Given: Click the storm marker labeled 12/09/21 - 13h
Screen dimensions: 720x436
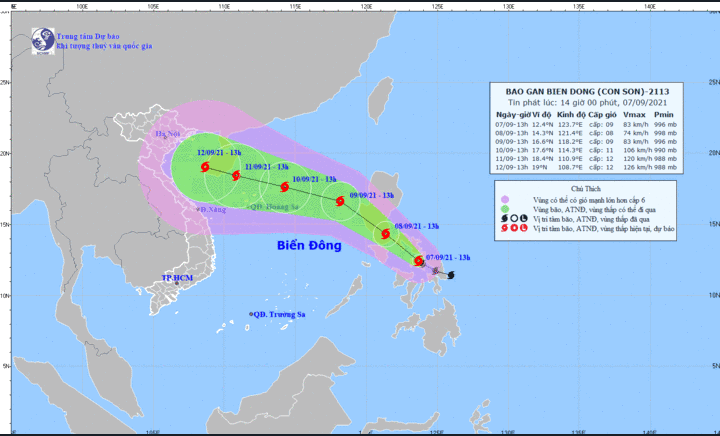Looking at the screenshot, I should [205, 167].
